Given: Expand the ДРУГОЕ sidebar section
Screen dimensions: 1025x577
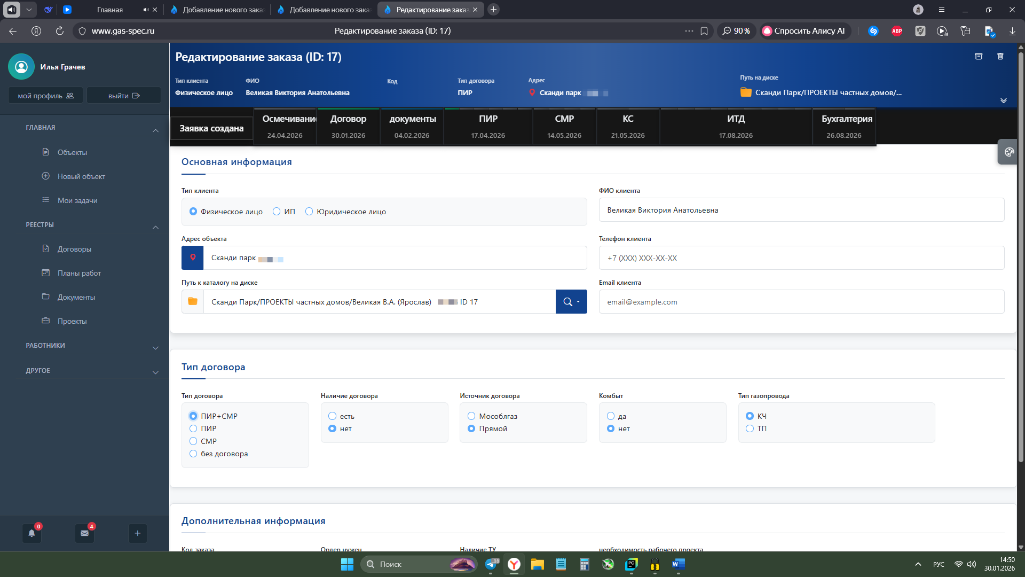Looking at the screenshot, I should (156, 372).
